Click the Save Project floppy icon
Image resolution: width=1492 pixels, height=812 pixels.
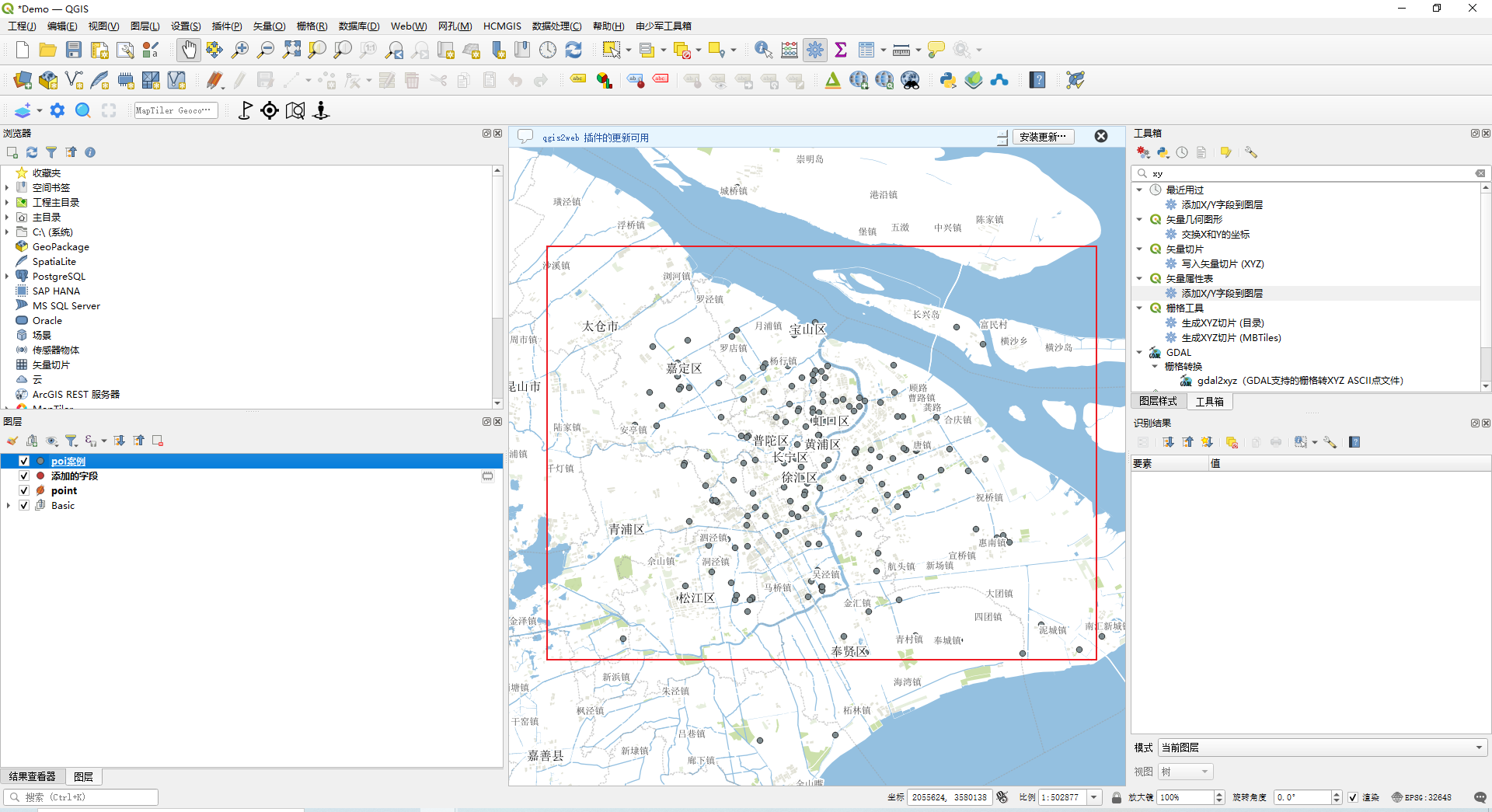[x=74, y=51]
